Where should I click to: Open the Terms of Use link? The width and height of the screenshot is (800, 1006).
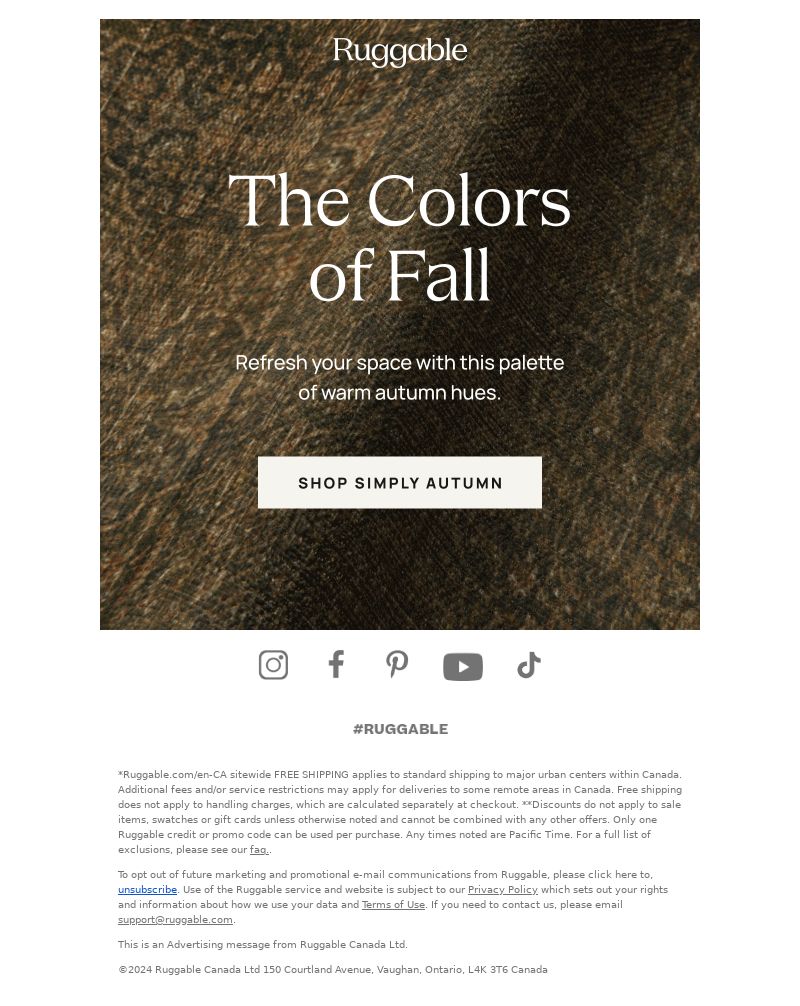[x=393, y=905]
